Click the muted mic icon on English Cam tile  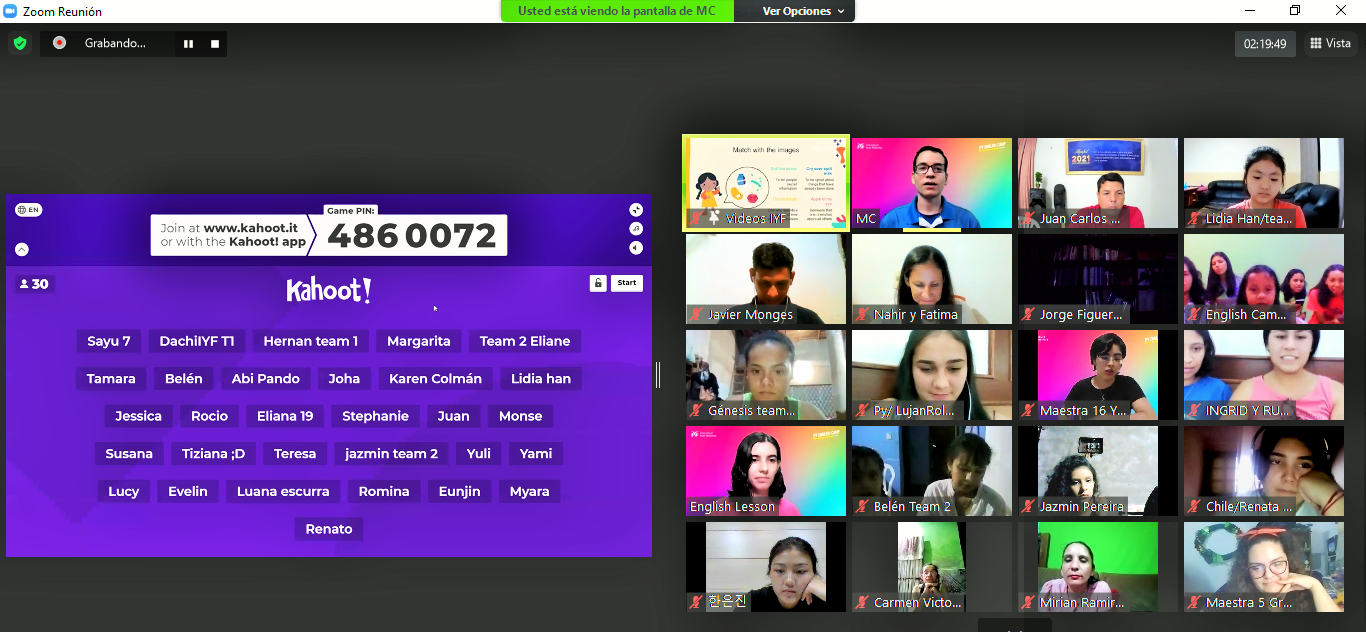[1194, 314]
